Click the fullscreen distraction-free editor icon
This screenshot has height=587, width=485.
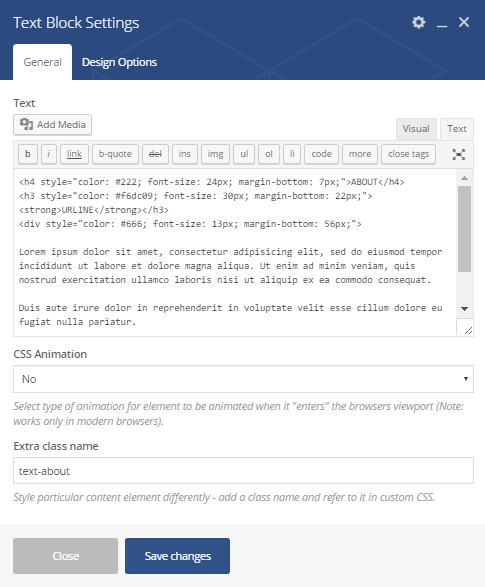(459, 154)
